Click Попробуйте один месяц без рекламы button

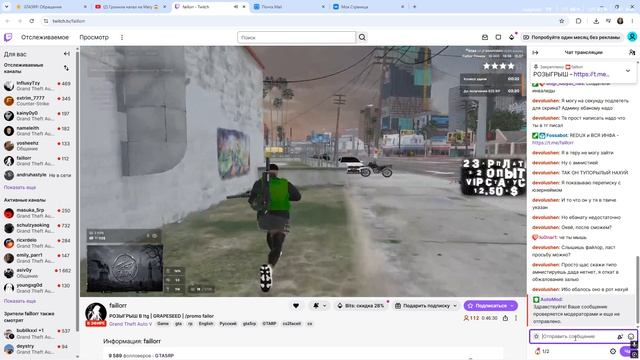coord(571,37)
